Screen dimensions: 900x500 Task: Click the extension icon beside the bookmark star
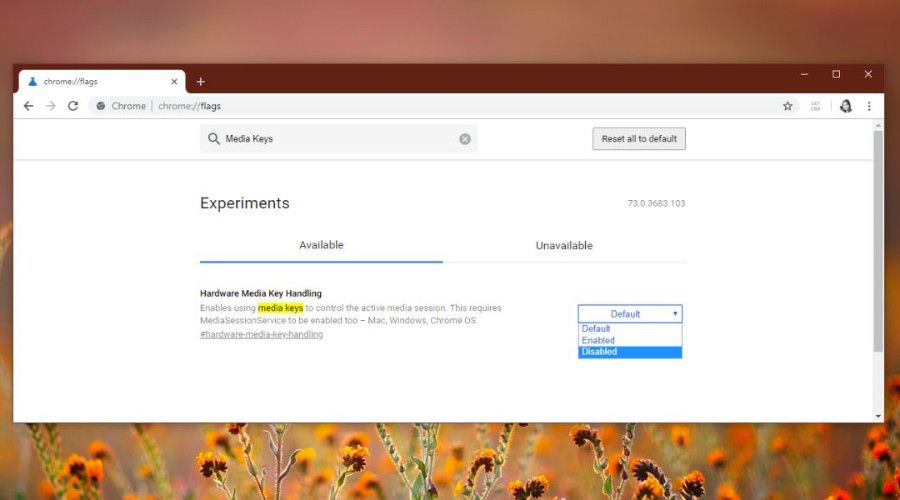click(816, 106)
